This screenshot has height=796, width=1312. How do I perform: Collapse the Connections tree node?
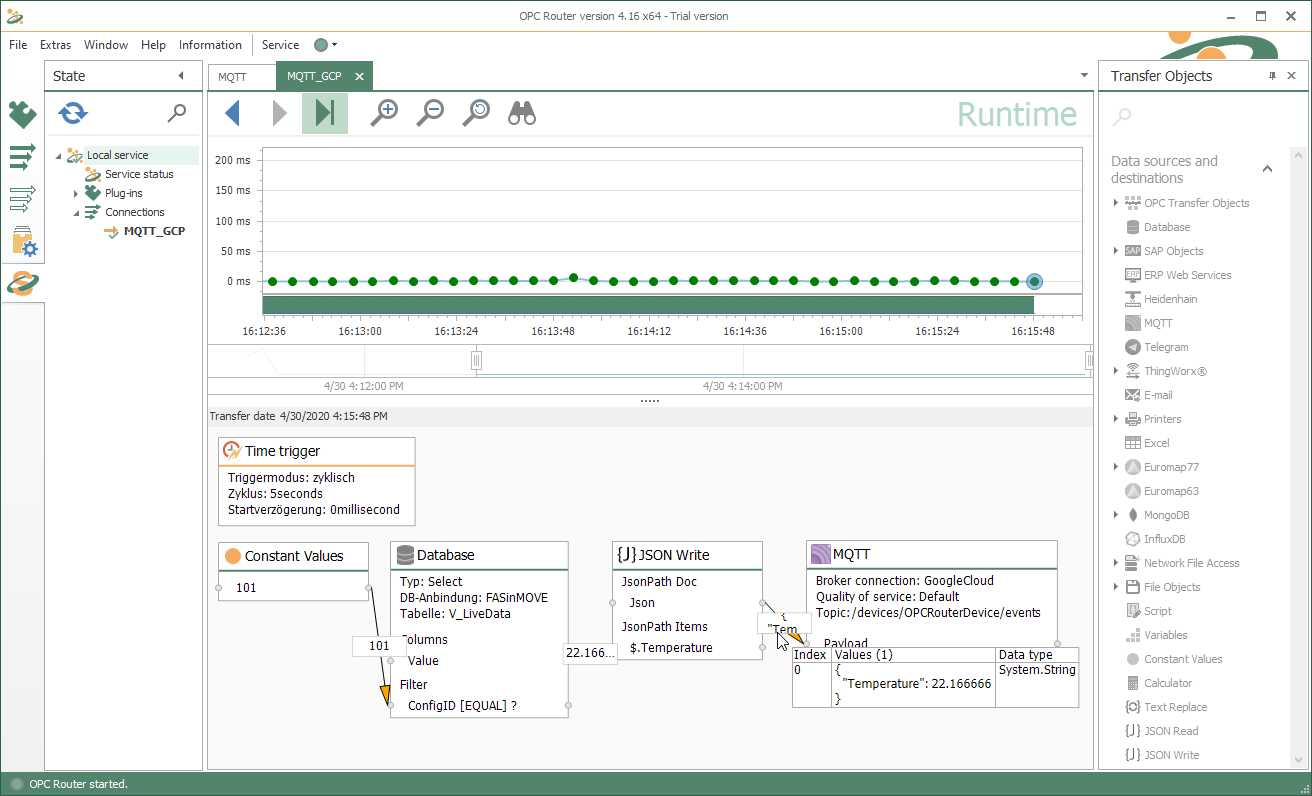[x=76, y=212]
